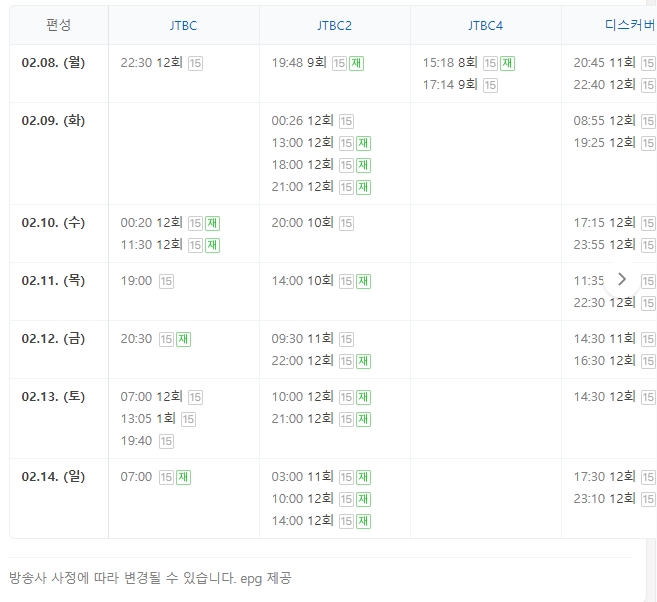Image resolution: width=657 pixels, height=602 pixels.
Task: Click the 08:55 12회 entry
Action: click(604, 121)
